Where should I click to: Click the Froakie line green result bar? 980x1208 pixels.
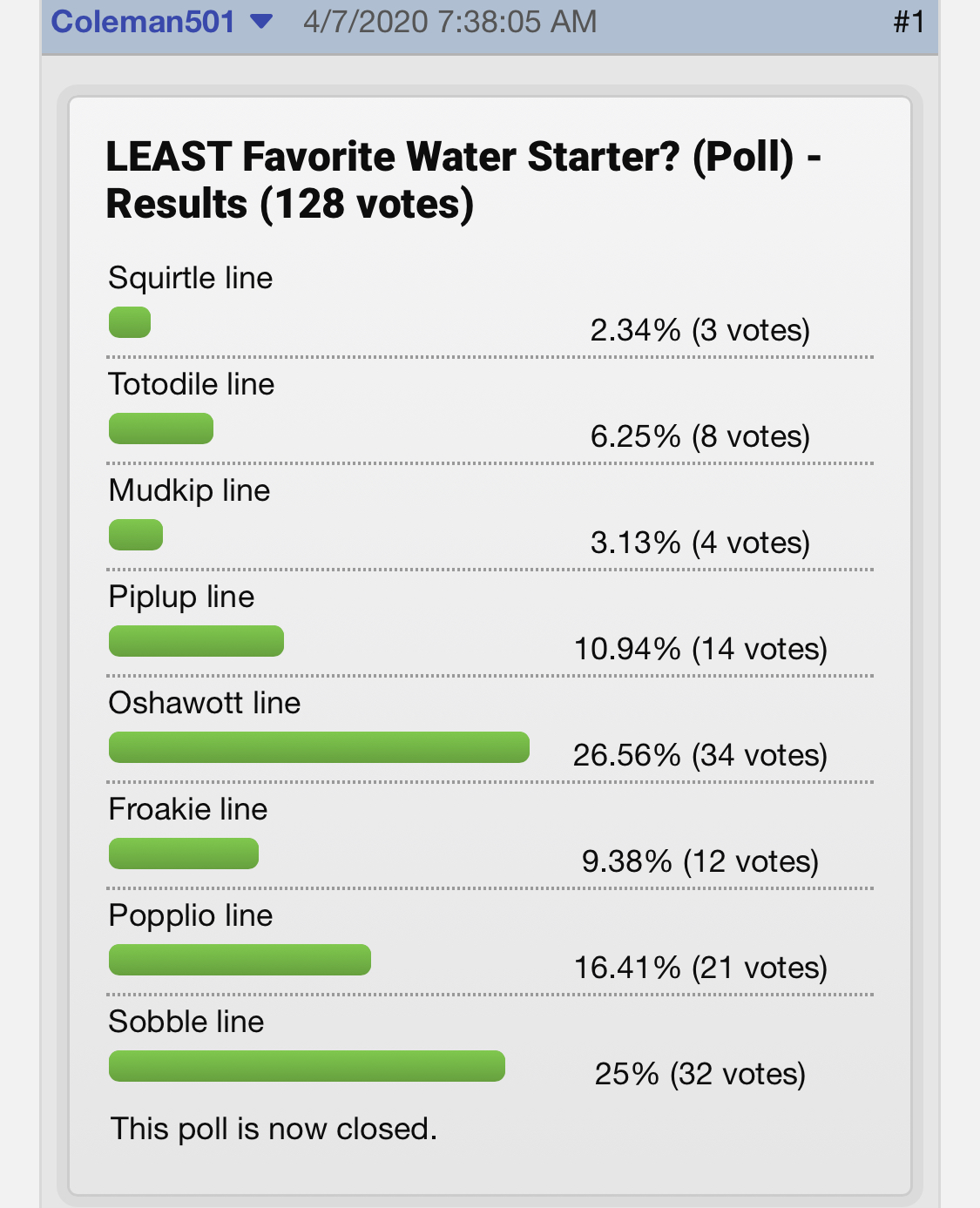(x=184, y=854)
